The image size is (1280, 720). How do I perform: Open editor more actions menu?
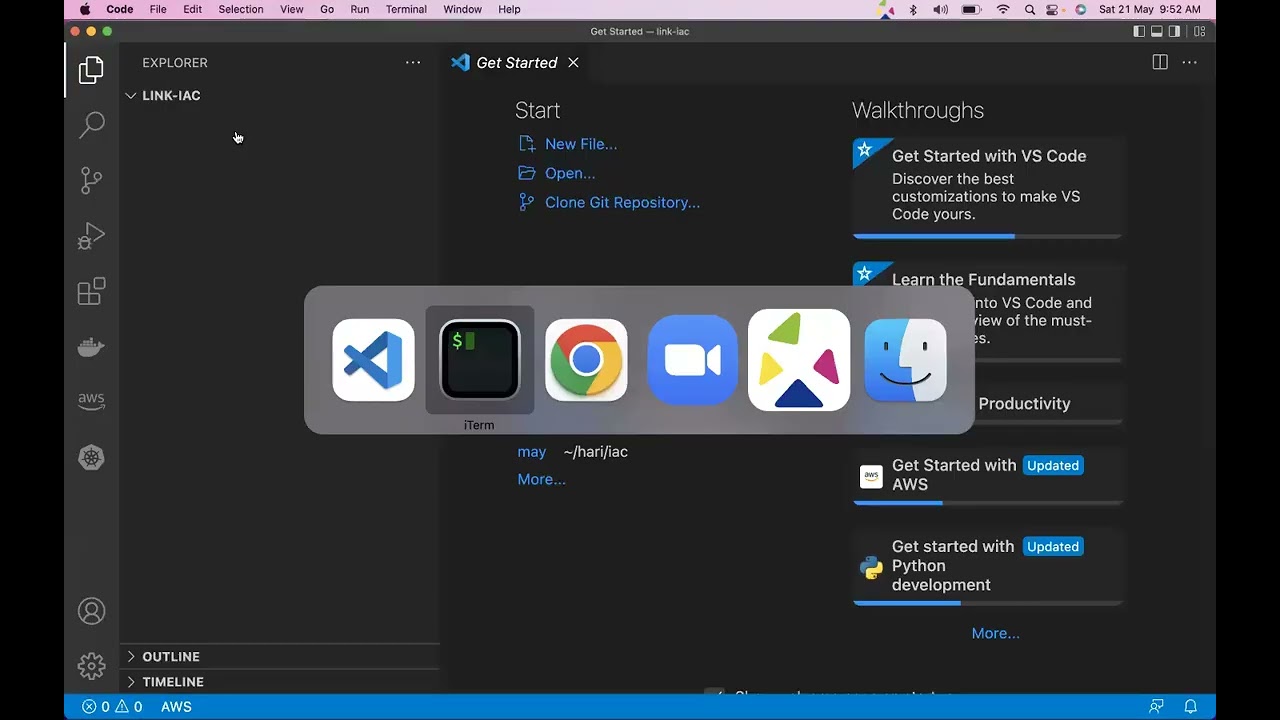[x=1189, y=62]
